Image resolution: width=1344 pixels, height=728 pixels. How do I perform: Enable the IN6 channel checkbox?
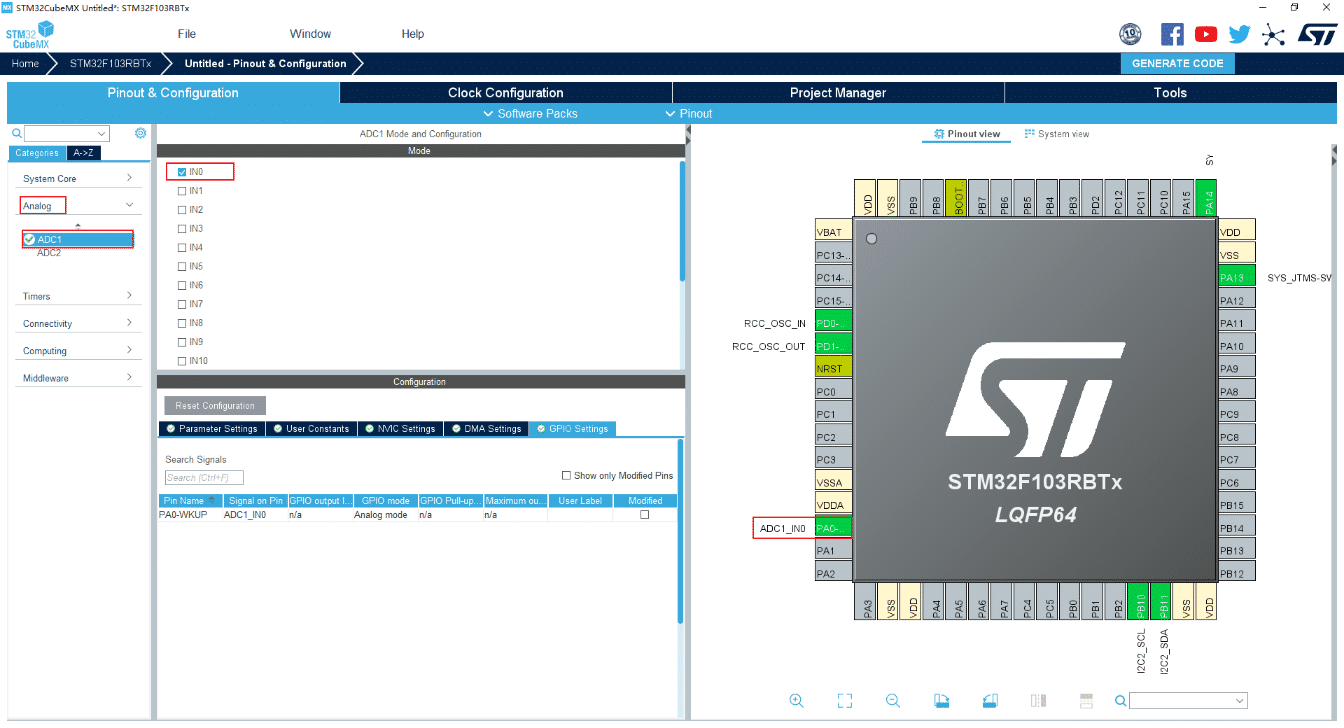(x=182, y=286)
